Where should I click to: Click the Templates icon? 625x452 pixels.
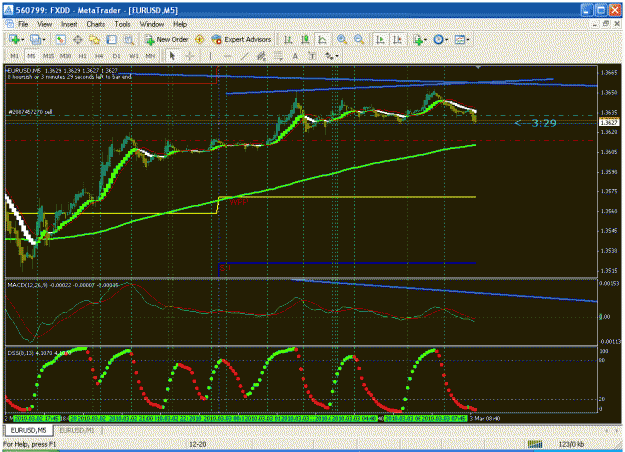coord(460,39)
